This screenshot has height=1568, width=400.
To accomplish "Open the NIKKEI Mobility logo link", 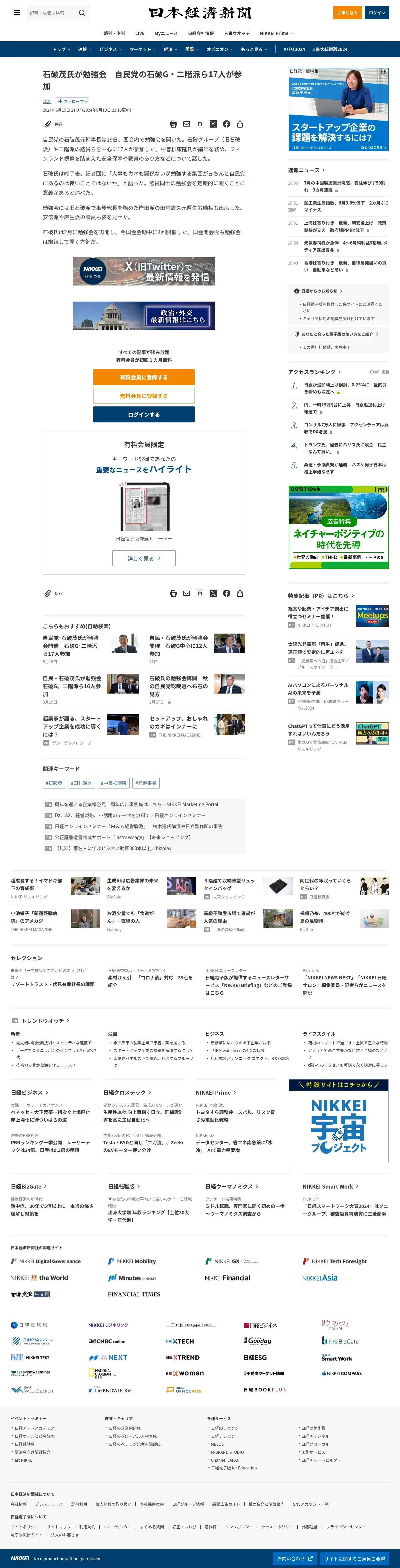I will tap(132, 1262).
